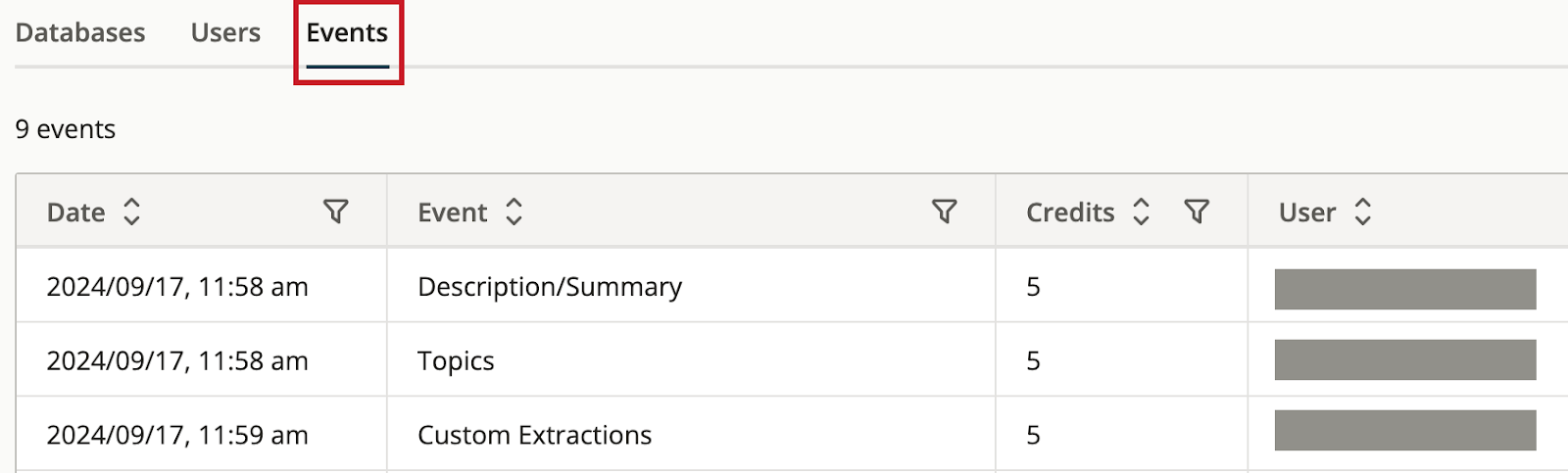Sort by Credits using sort arrows
The image size is (1568, 473).
(1141, 212)
